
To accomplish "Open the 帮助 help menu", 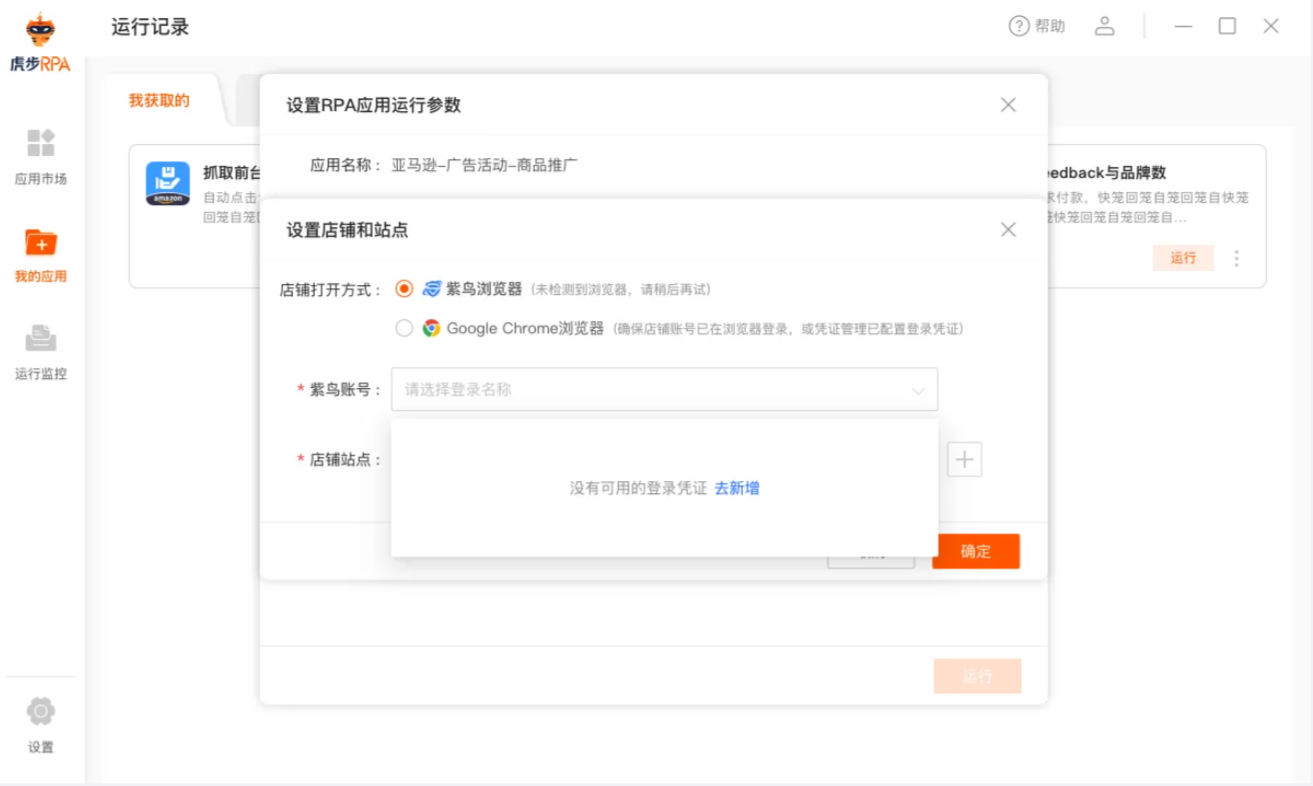I will point(1037,27).
